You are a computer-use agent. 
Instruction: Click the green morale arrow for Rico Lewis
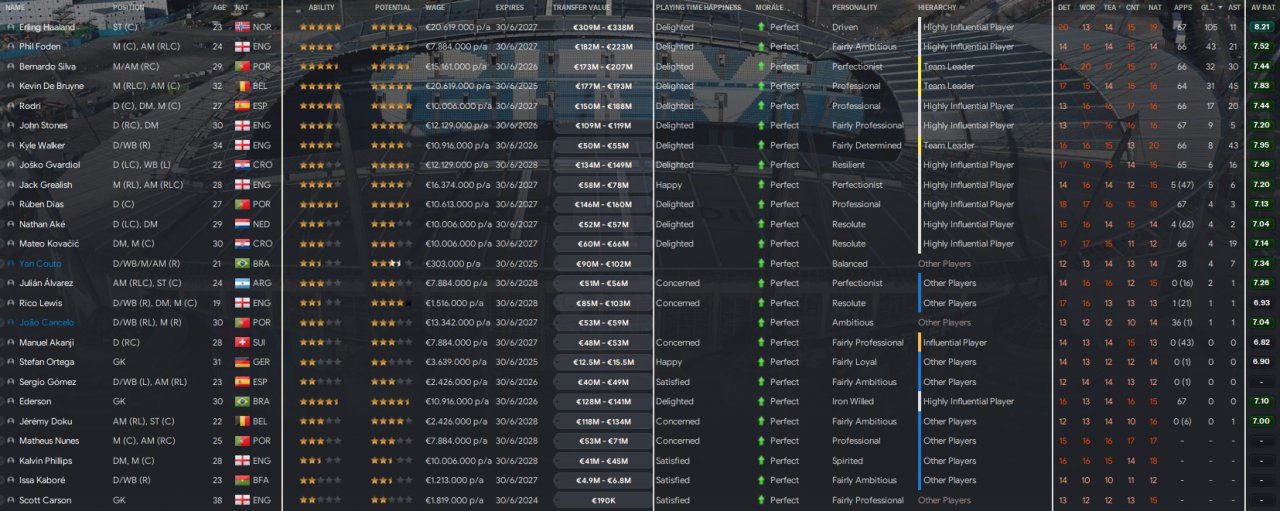click(x=761, y=303)
